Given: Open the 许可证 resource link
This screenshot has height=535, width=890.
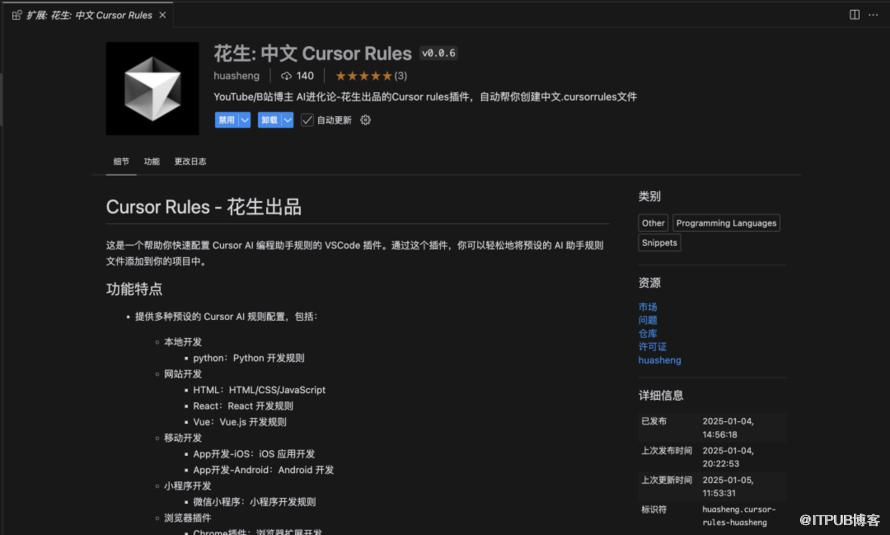Looking at the screenshot, I should pyautogui.click(x=652, y=347).
